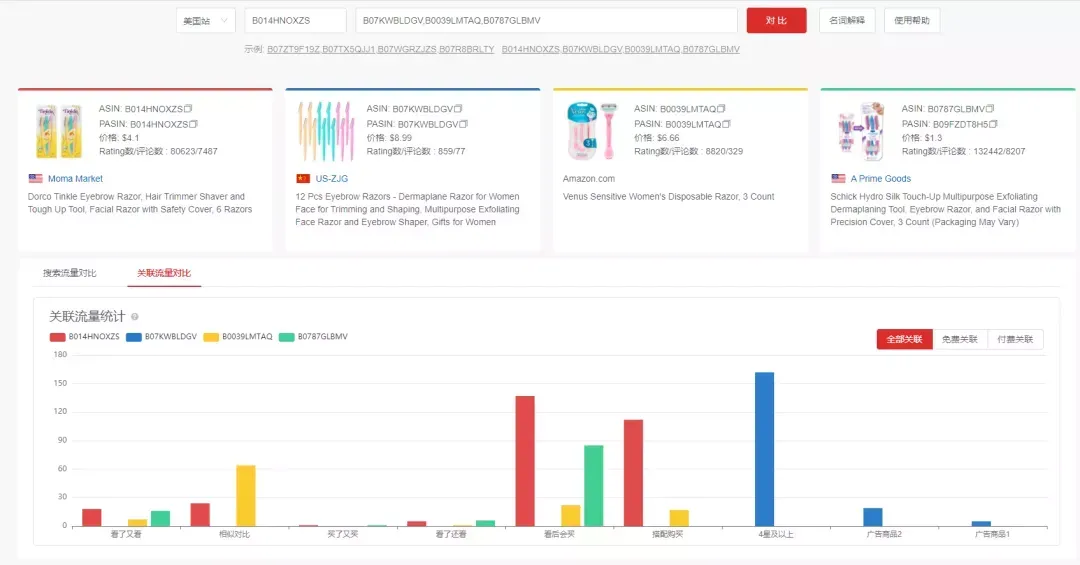
Task: Copy ASIN B0039LMTAQ using copy icon
Action: (721, 109)
